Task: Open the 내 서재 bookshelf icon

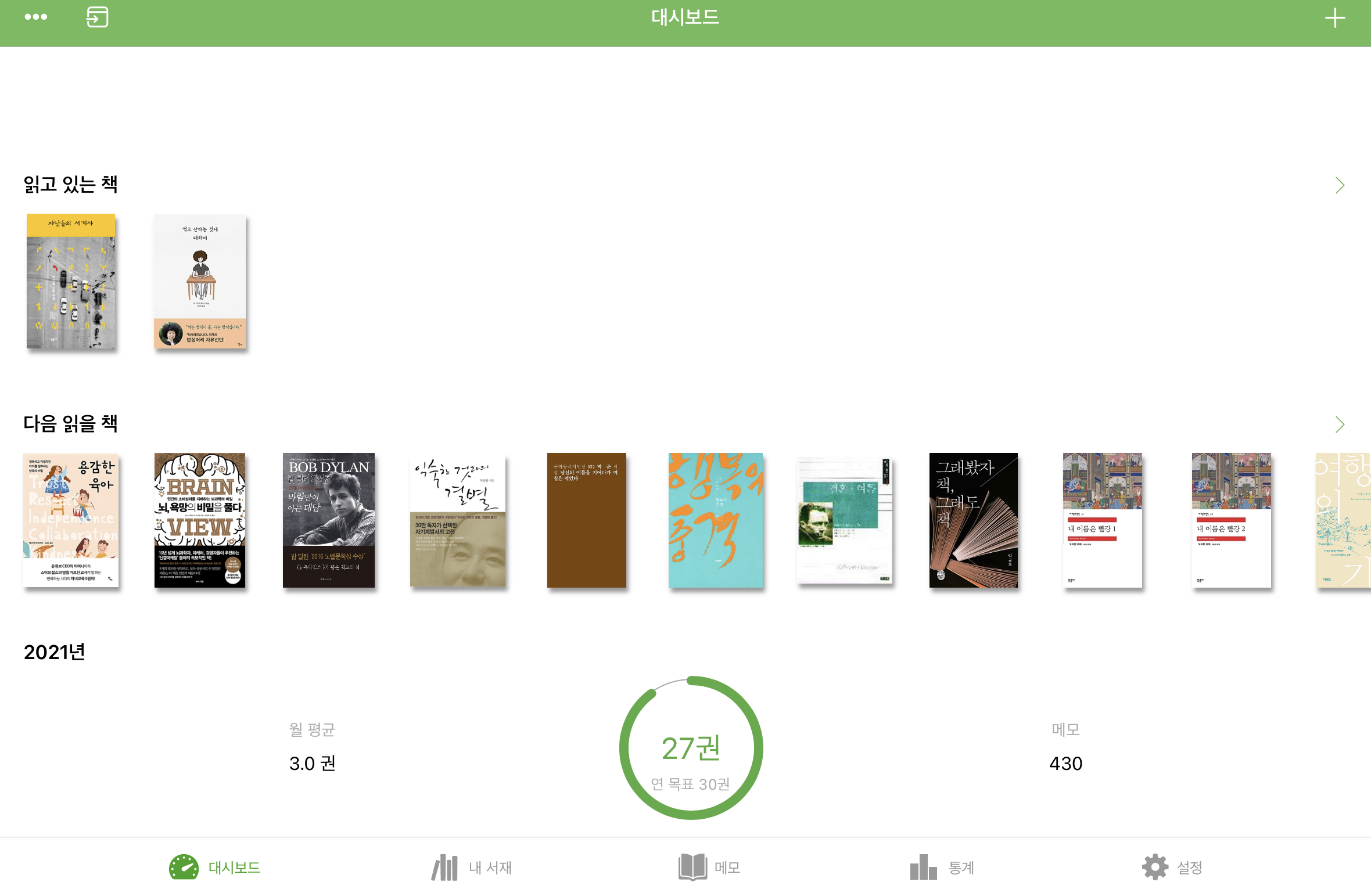Action: click(444, 867)
